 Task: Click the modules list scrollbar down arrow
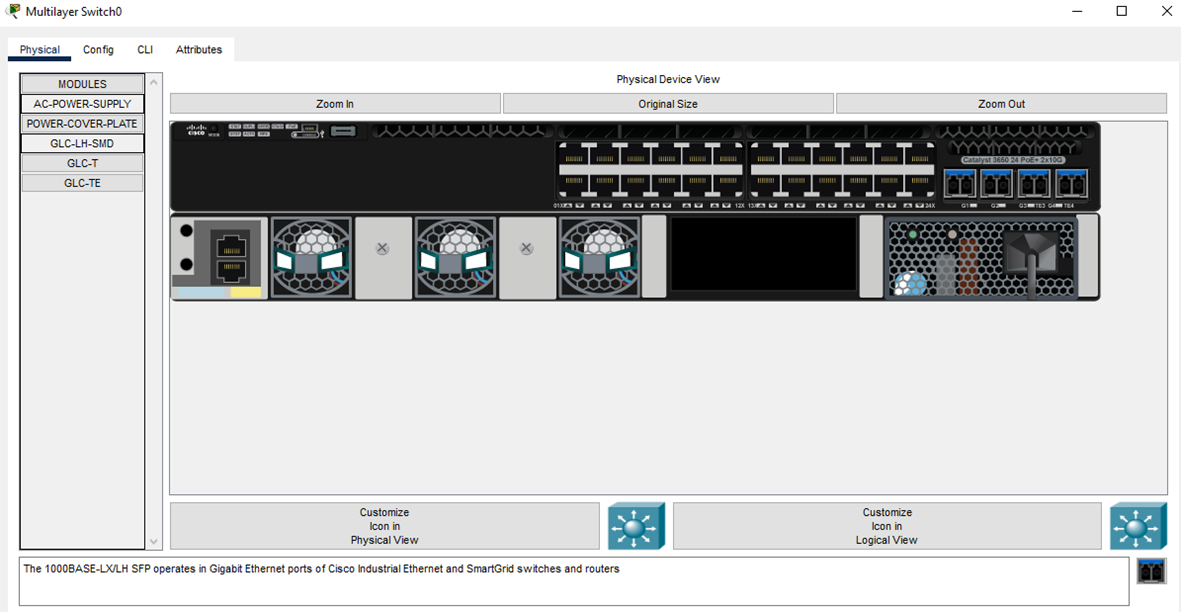tap(154, 541)
